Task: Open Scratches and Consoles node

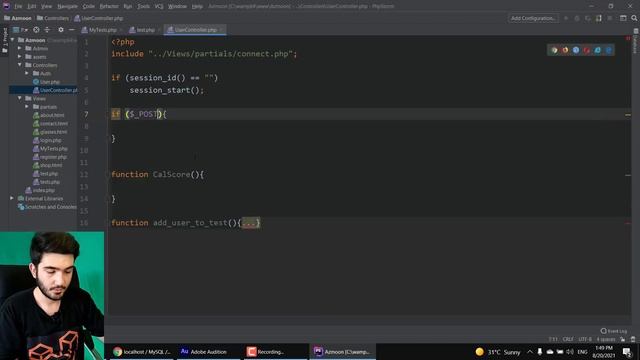Action: pyautogui.click(x=47, y=207)
